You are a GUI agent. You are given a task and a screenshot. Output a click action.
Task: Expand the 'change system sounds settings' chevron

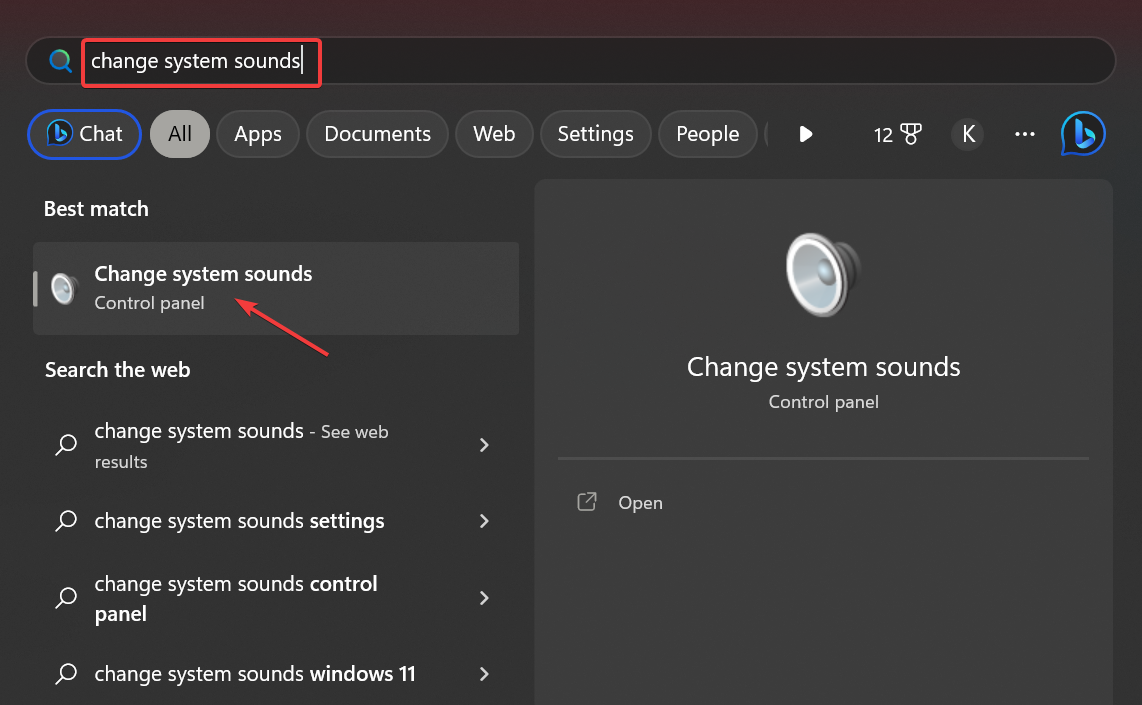(484, 521)
